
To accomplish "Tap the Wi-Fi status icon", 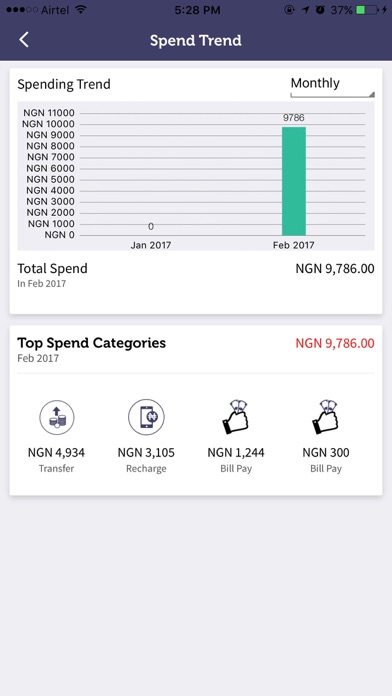I will click(80, 10).
